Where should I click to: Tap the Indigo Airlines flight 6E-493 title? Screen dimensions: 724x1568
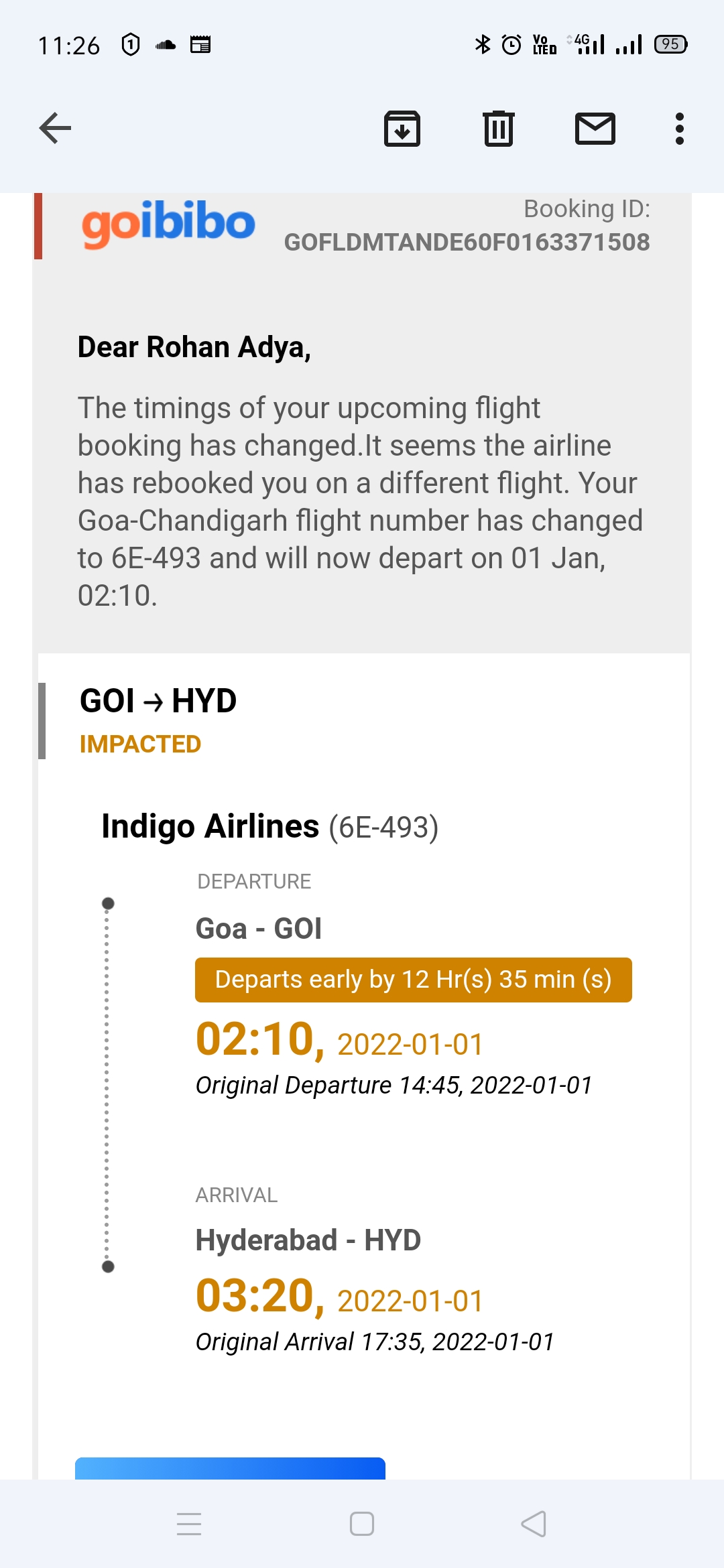click(269, 827)
